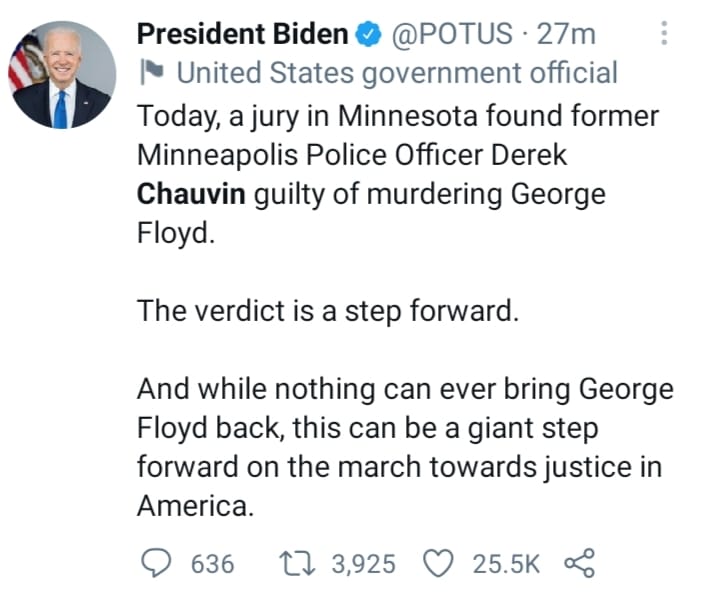The image size is (704, 600).
Task: Click the share icon
Action: pos(580,563)
